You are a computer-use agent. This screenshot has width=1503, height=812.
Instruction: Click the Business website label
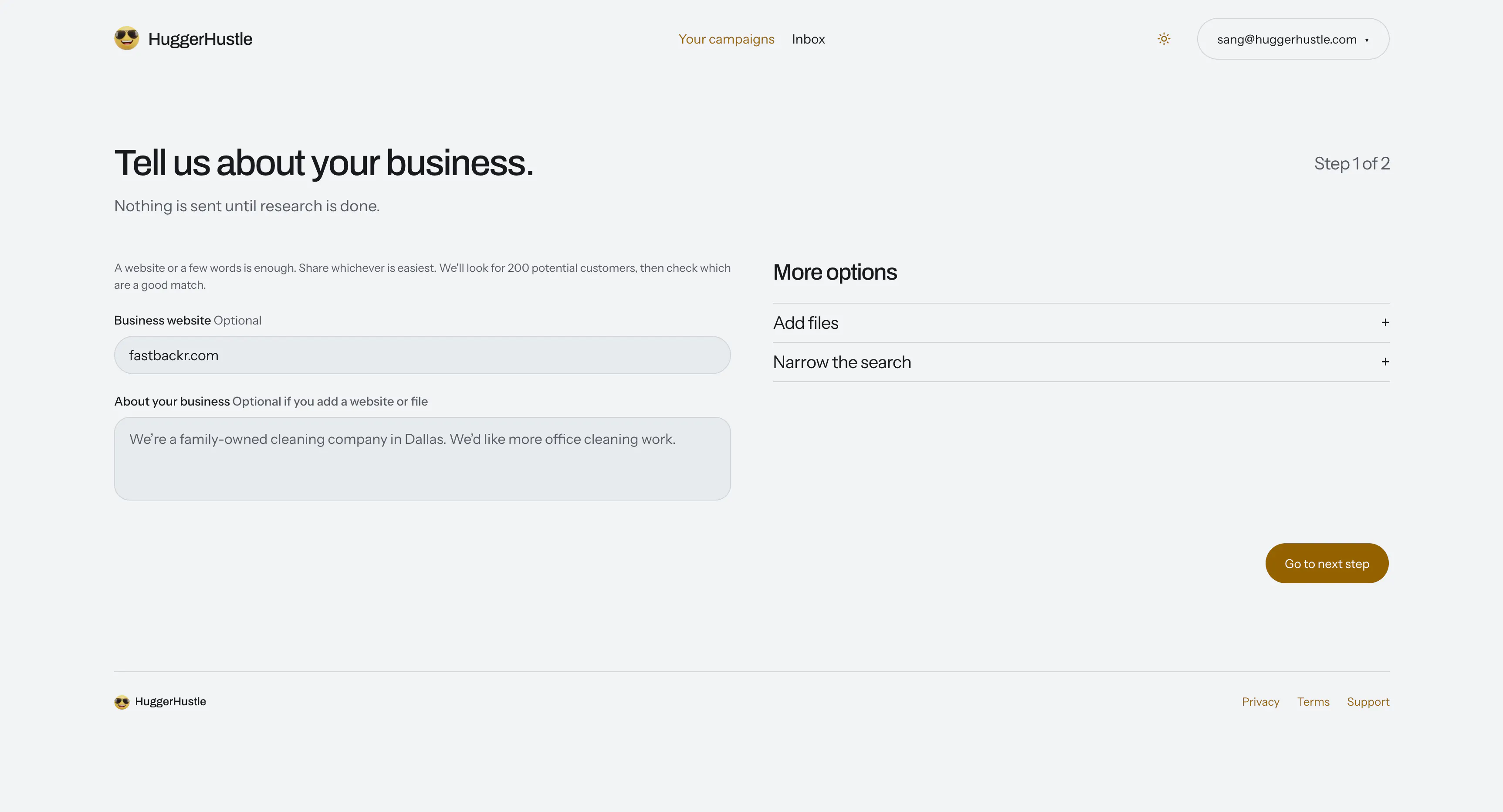[162, 320]
